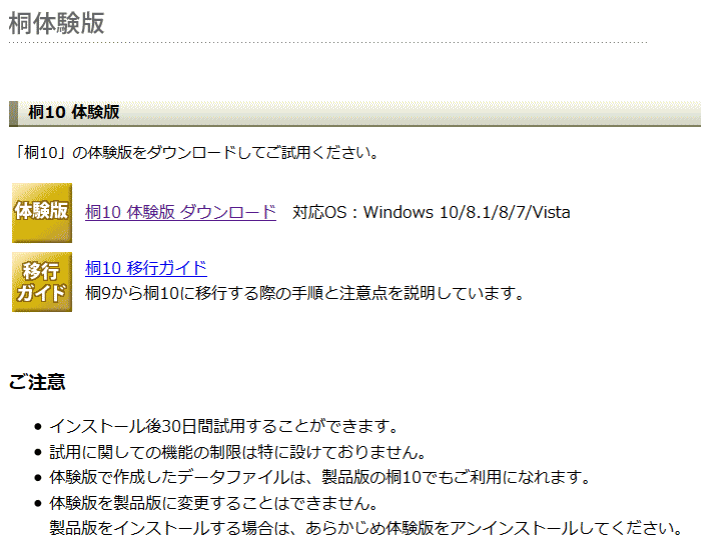The height and width of the screenshot is (549, 701).
Task: Click the 対応OS Windows 10/8.1/8/7/Vista text
Action: click(431, 212)
